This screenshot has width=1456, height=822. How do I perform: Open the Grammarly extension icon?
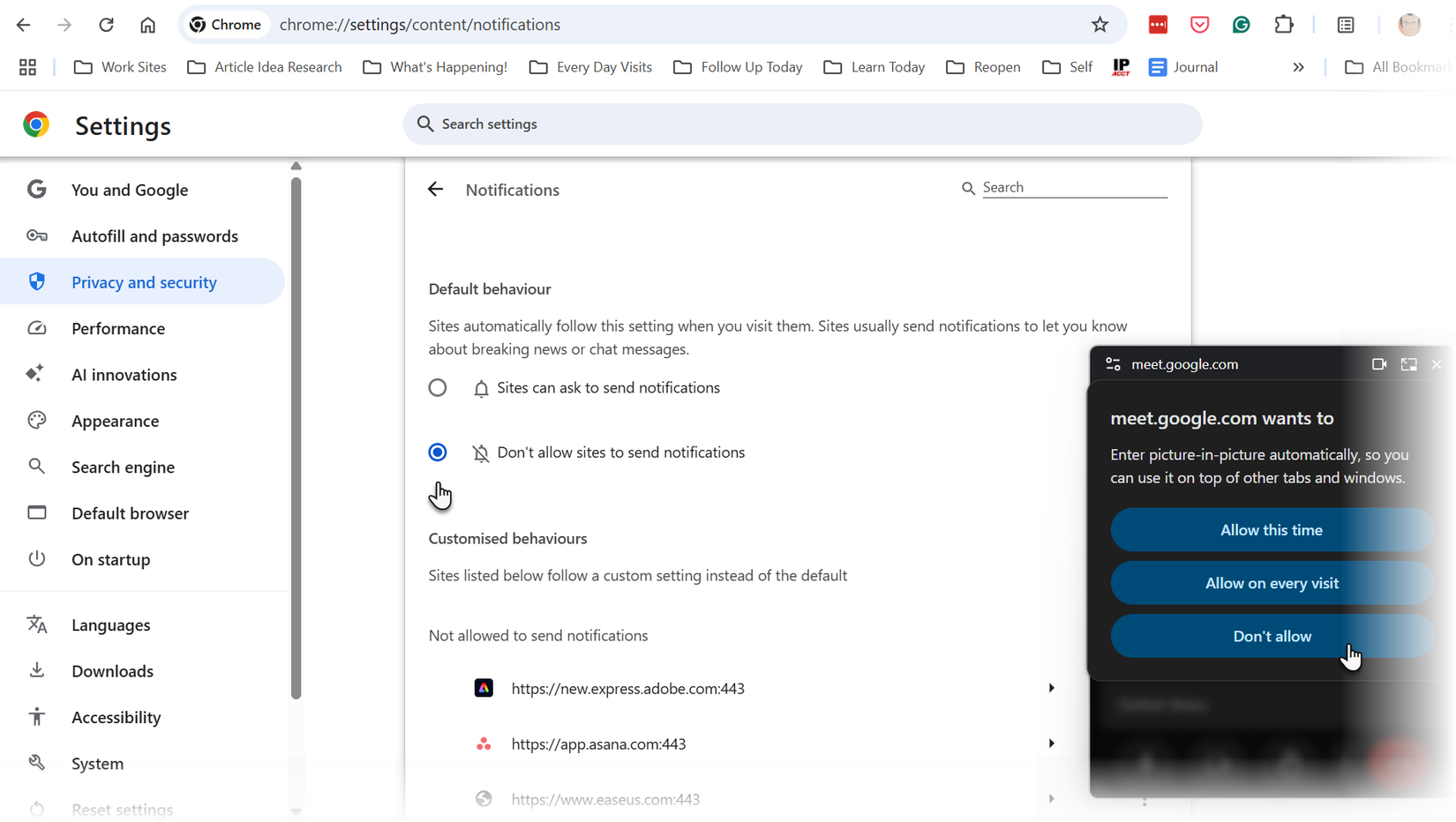pos(1241,25)
